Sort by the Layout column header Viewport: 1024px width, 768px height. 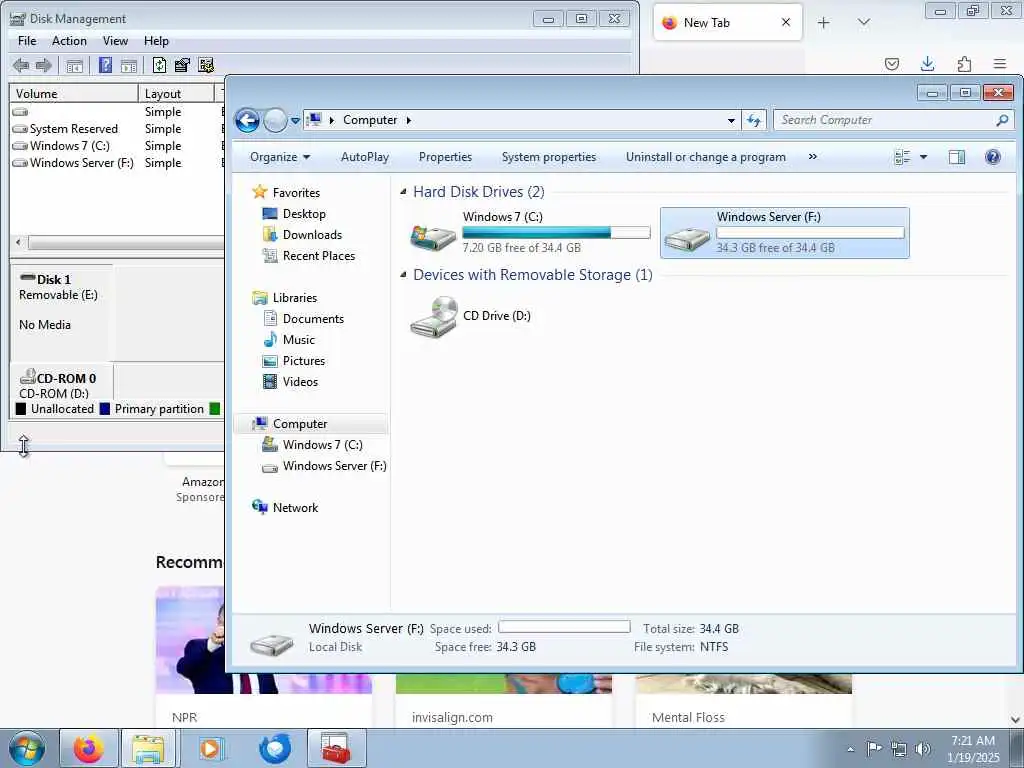[176, 93]
